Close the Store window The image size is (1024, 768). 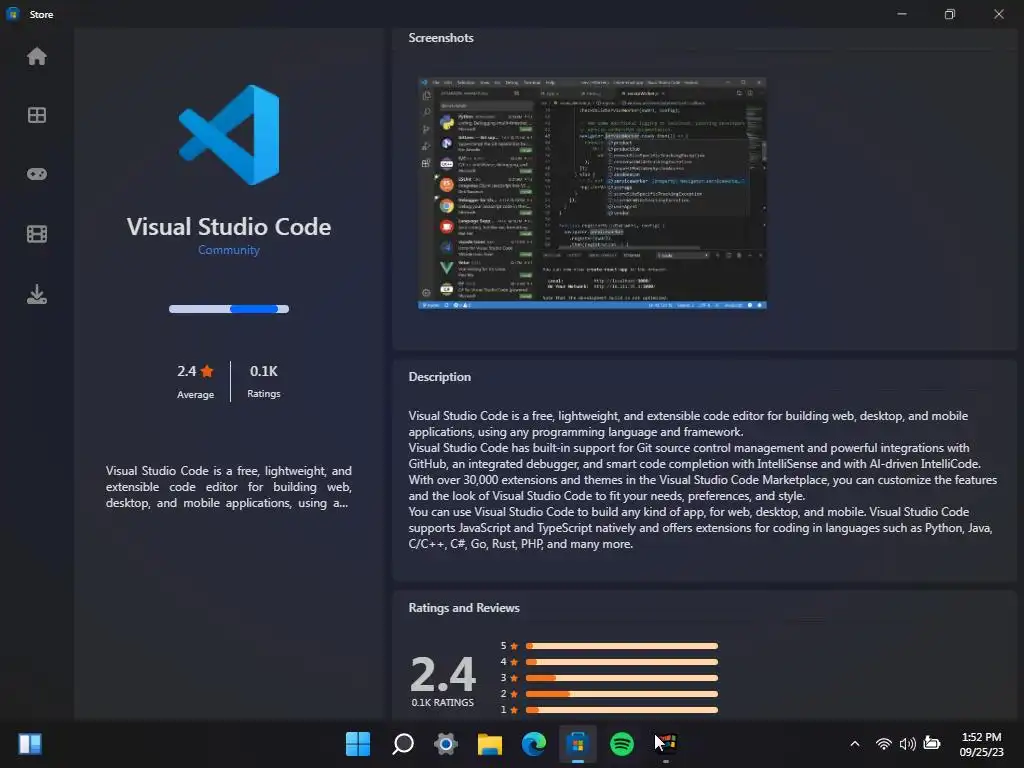(999, 14)
